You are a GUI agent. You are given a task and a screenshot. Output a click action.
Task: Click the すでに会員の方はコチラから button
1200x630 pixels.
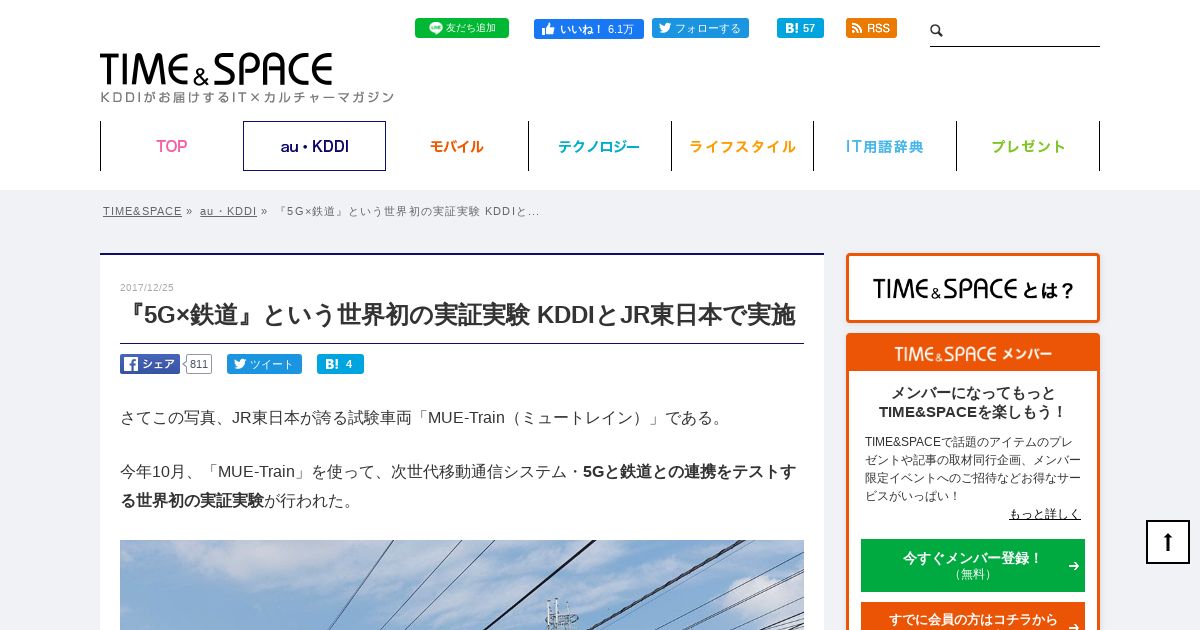[973, 617]
